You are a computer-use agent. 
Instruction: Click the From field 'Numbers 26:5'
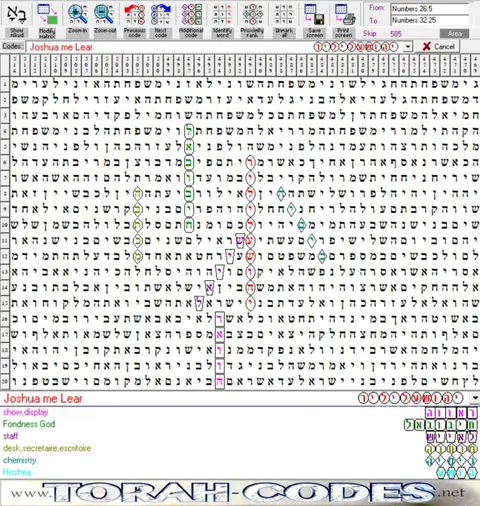(430, 9)
